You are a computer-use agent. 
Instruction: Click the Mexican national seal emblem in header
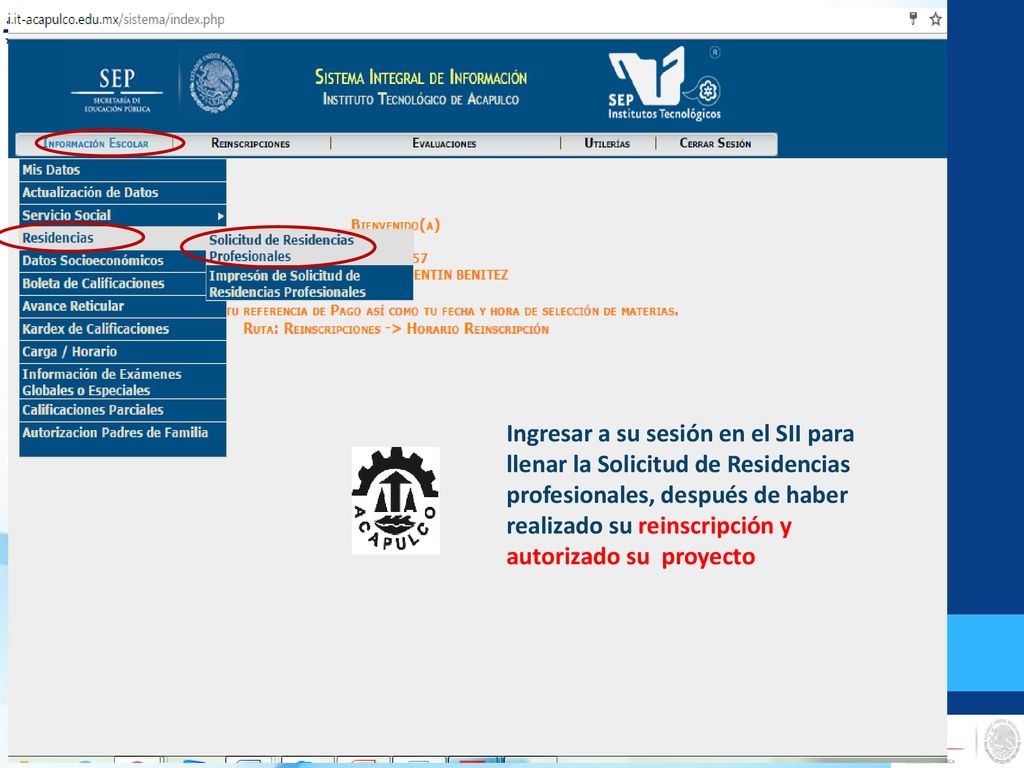pyautogui.click(x=214, y=84)
